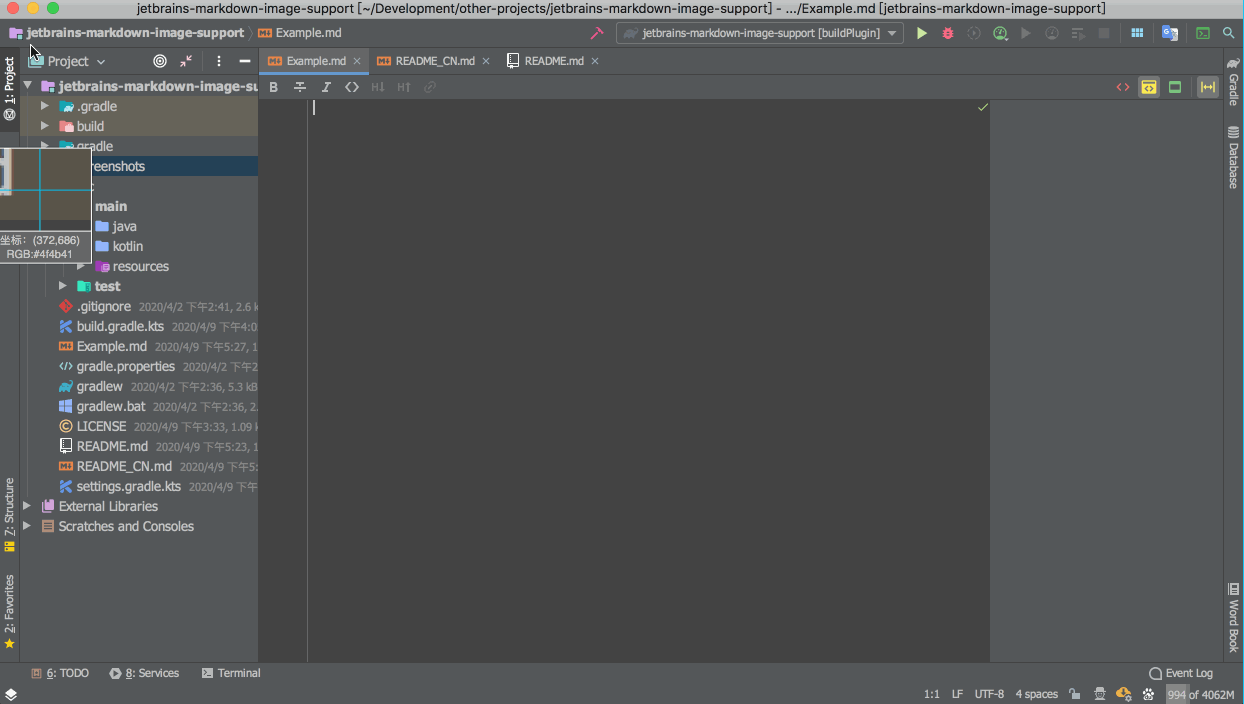Switch to preview-only view
Viewport: 1244px width, 704px height.
pos(1175,87)
